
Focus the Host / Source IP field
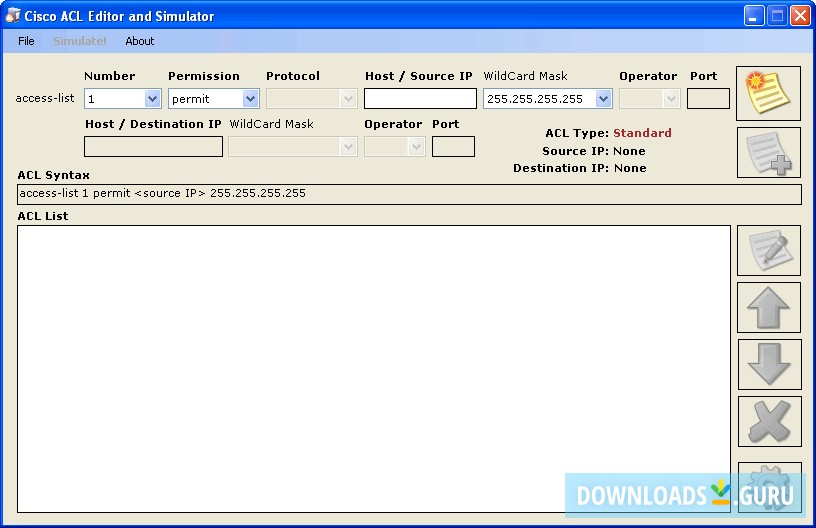point(420,98)
